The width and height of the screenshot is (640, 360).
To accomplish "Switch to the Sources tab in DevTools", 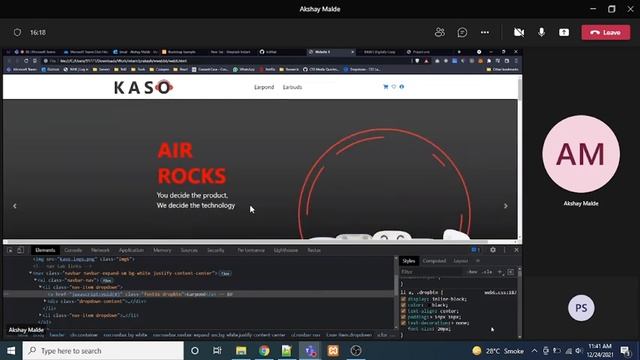I will click(x=189, y=250).
